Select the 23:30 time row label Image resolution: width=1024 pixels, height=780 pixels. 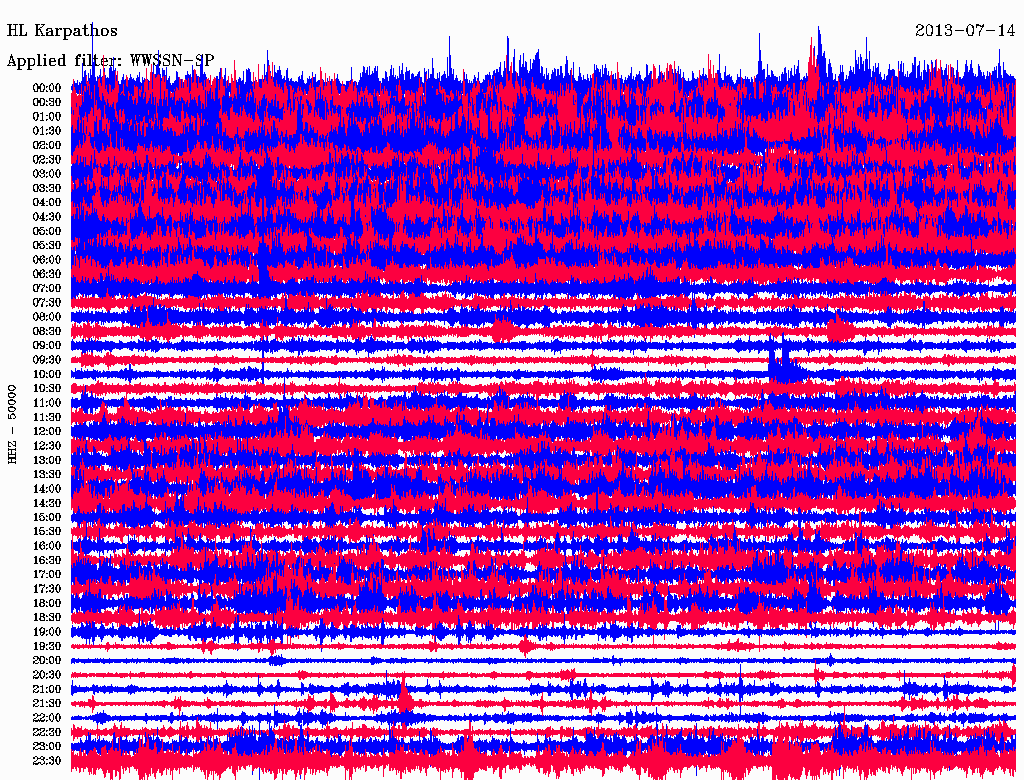47,761
